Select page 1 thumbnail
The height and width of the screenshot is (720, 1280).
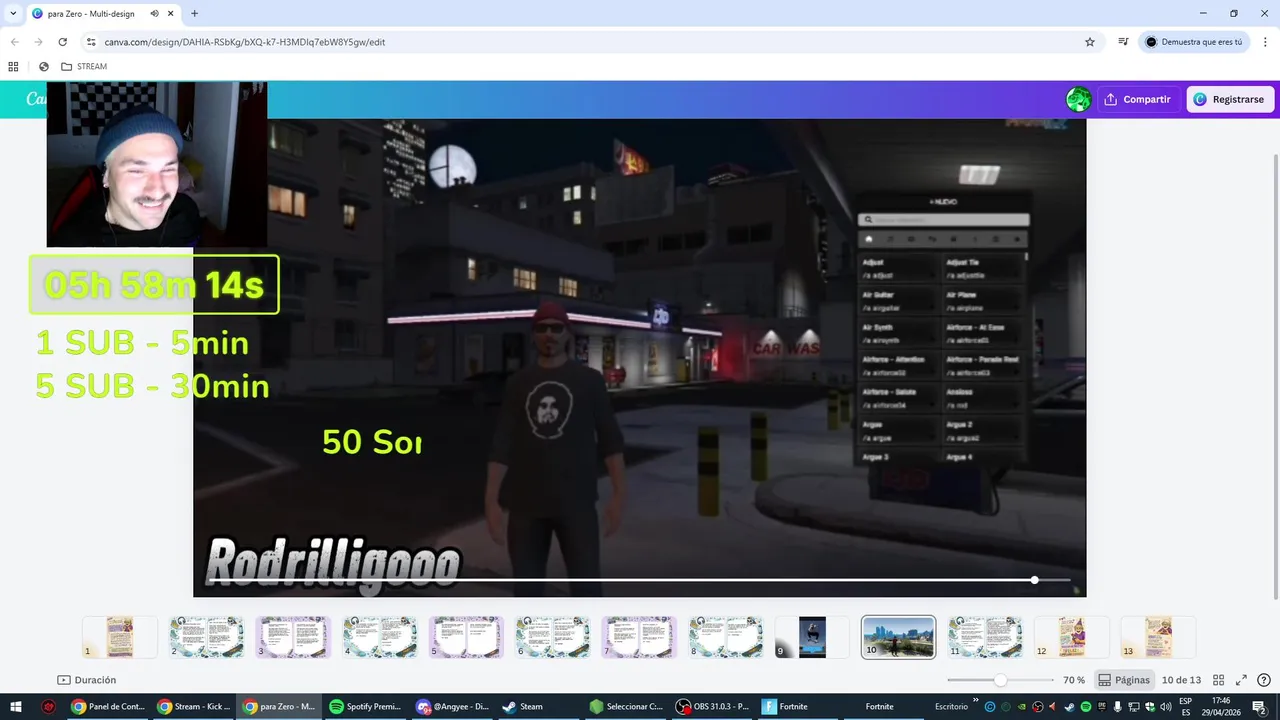(x=120, y=637)
